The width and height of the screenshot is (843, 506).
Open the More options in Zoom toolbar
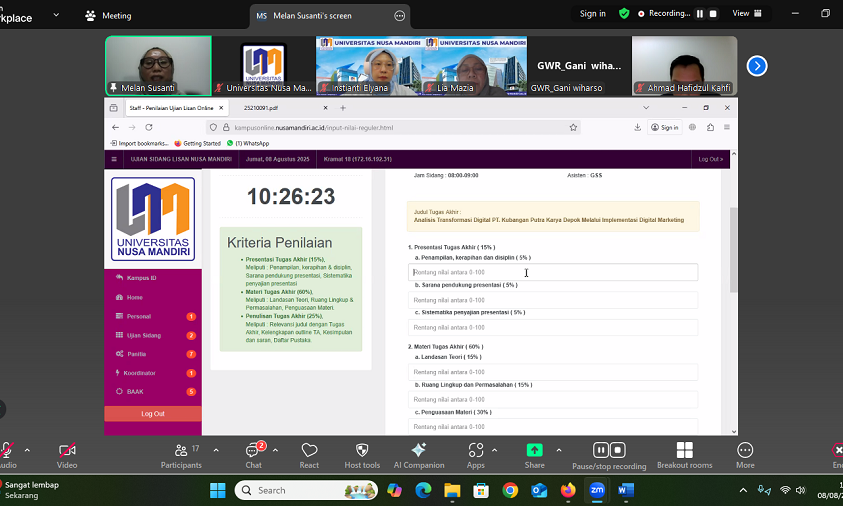(745, 455)
